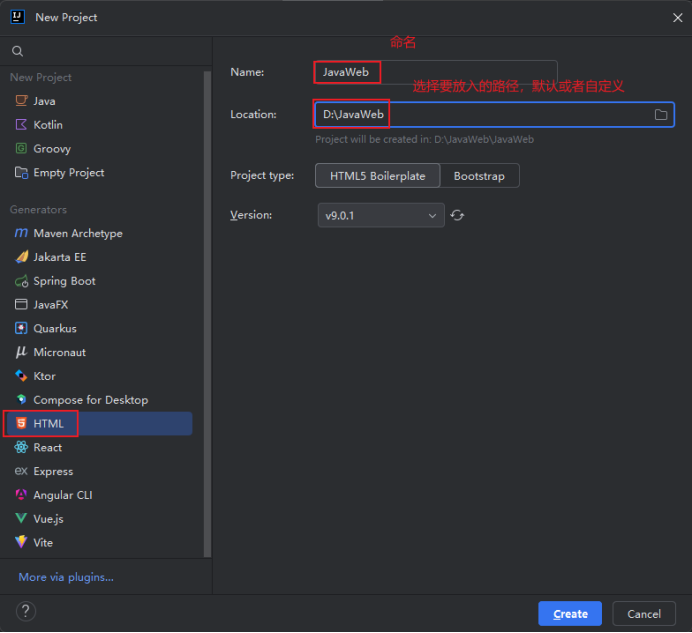Open the Version v9.0.1 dropdown
The image size is (692, 633).
click(381, 215)
